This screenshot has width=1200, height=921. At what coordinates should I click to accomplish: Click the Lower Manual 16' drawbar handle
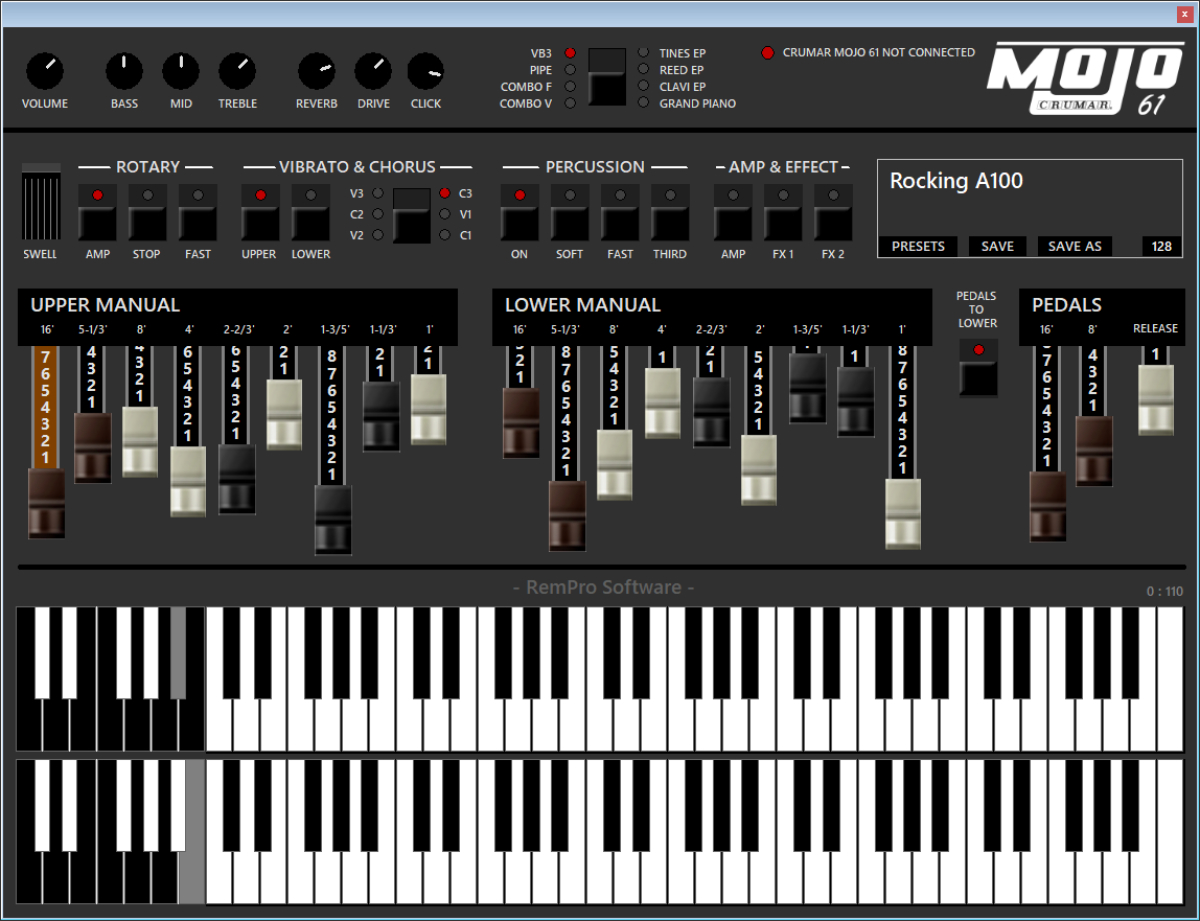pos(521,423)
